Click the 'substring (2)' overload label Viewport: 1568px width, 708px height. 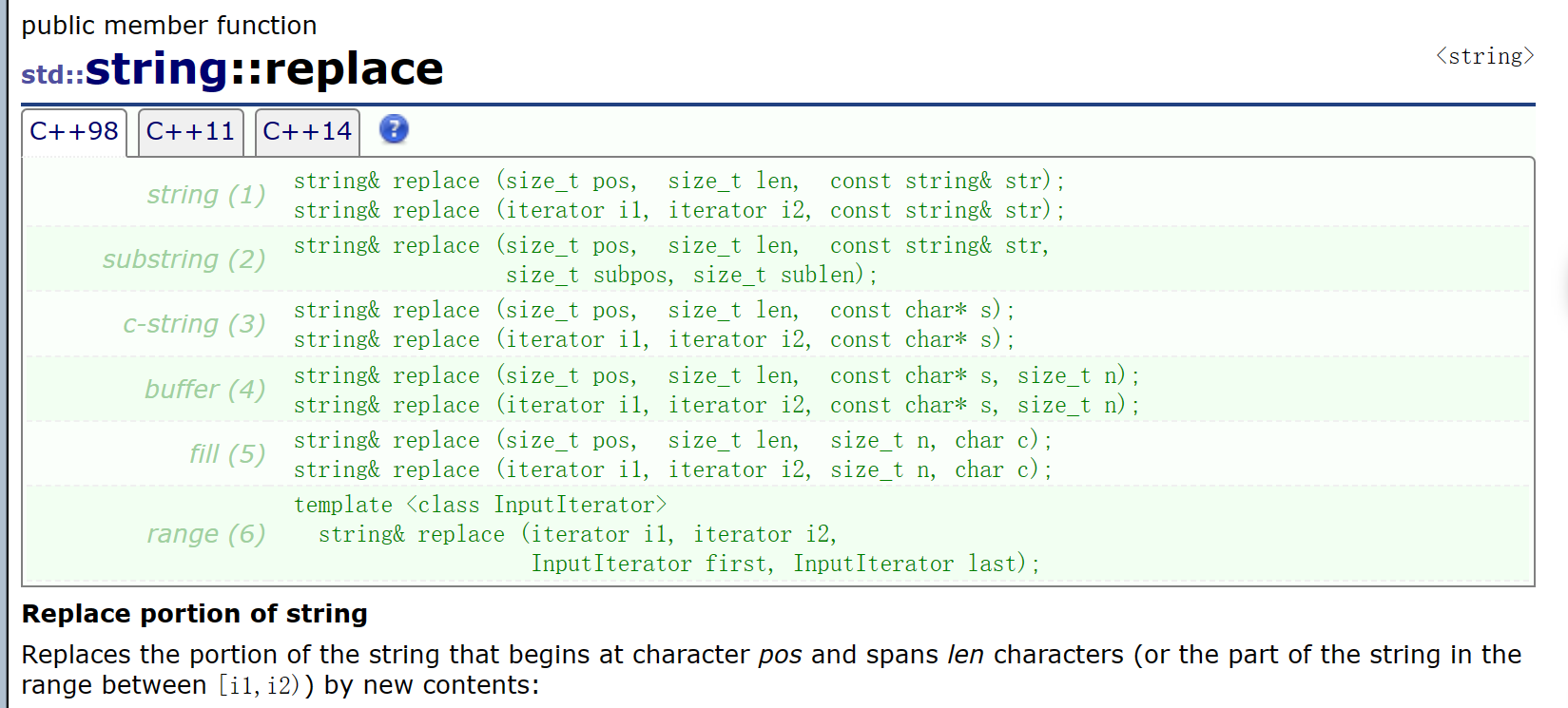[184, 259]
